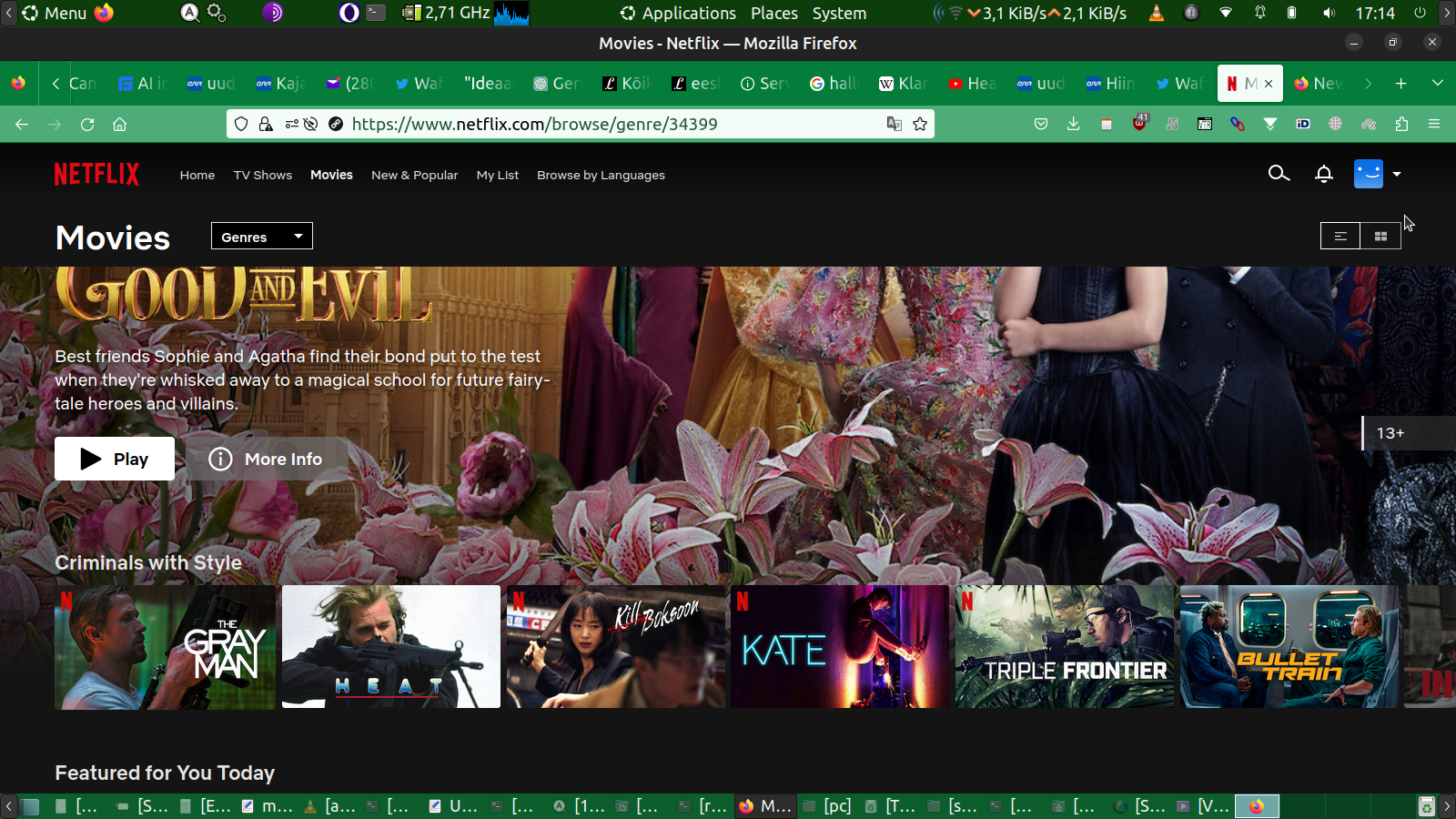Open the system volume control
The image size is (1456, 819).
pyautogui.click(x=1330, y=14)
